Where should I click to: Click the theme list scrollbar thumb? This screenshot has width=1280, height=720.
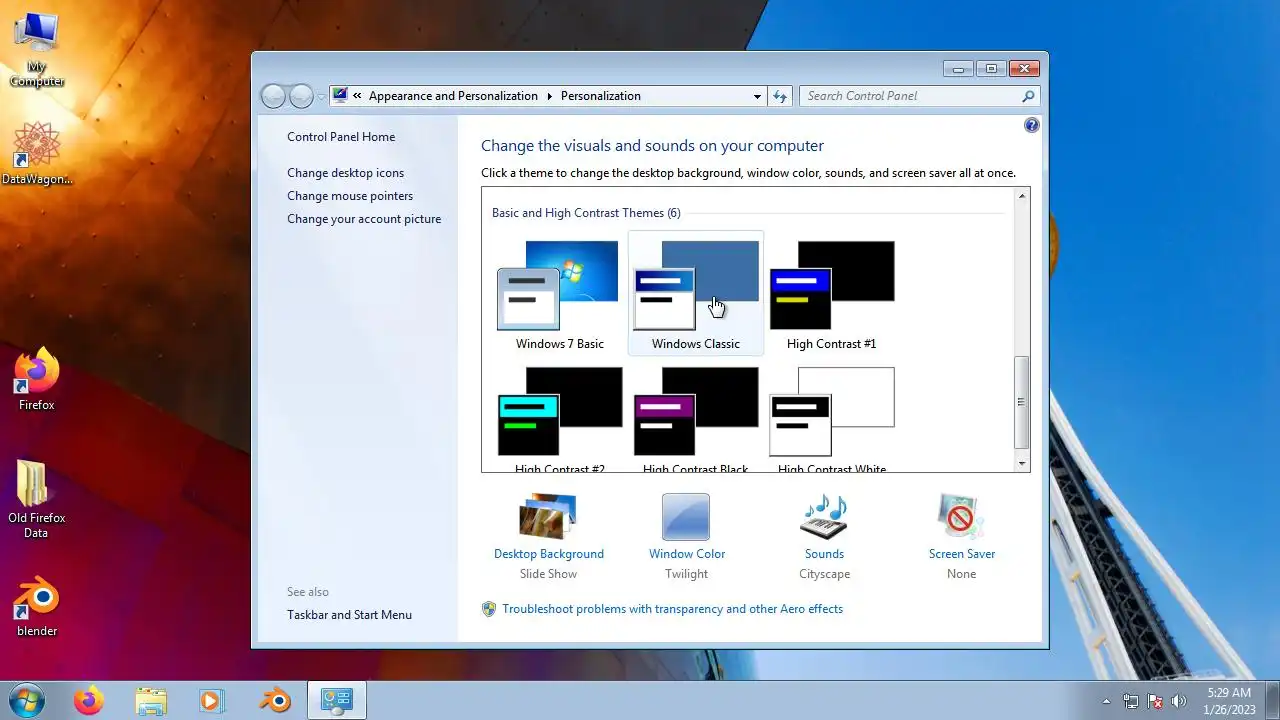pos(1021,402)
